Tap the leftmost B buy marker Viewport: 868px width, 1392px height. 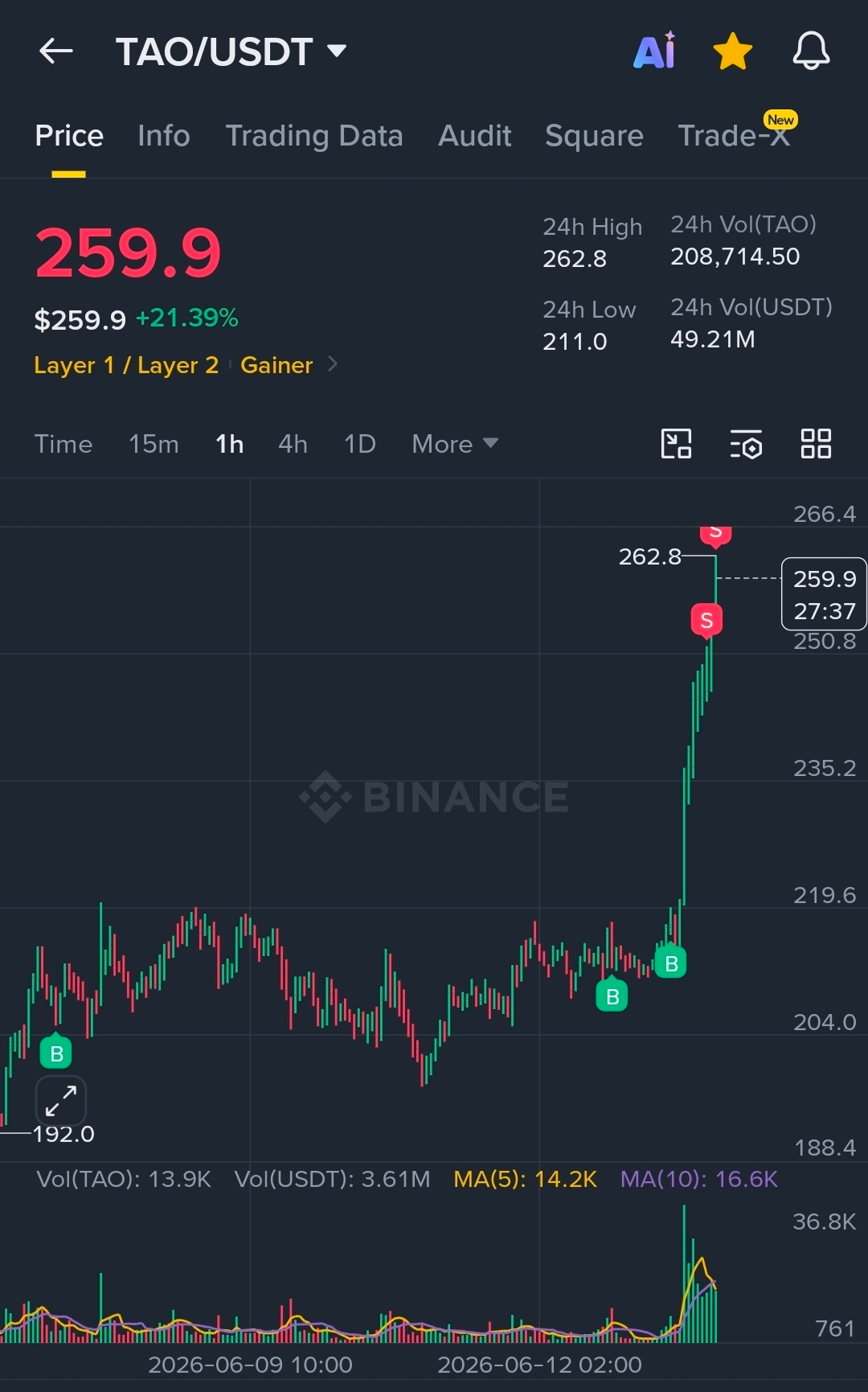click(x=56, y=1053)
